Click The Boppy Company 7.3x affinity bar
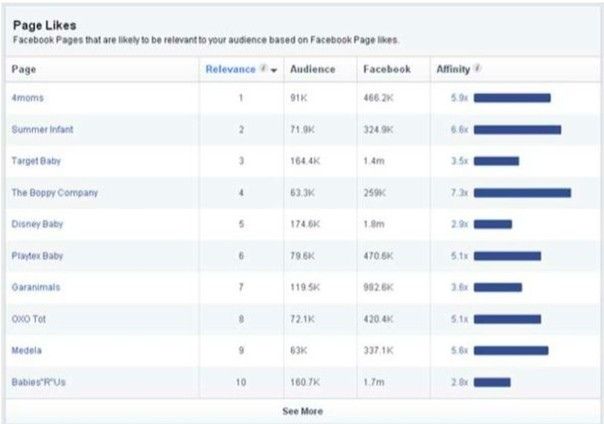Image resolution: width=604 pixels, height=424 pixels. click(522, 192)
